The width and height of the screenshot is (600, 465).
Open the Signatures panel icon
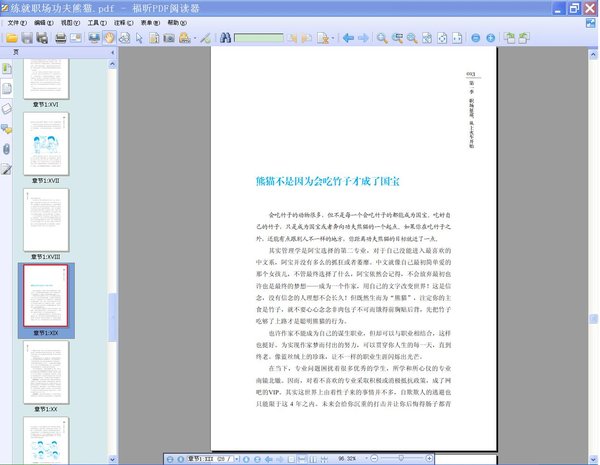coord(7,169)
